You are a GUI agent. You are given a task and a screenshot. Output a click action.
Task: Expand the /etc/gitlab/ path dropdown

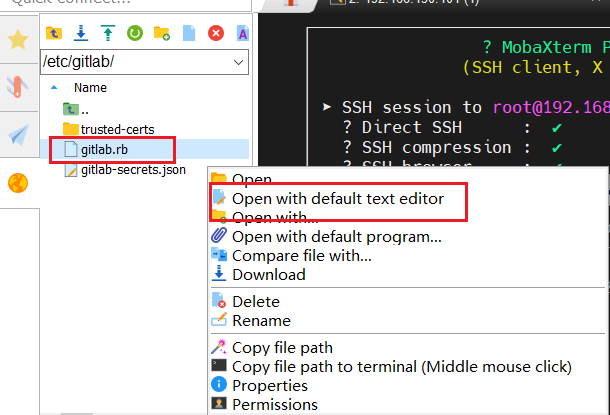238,62
